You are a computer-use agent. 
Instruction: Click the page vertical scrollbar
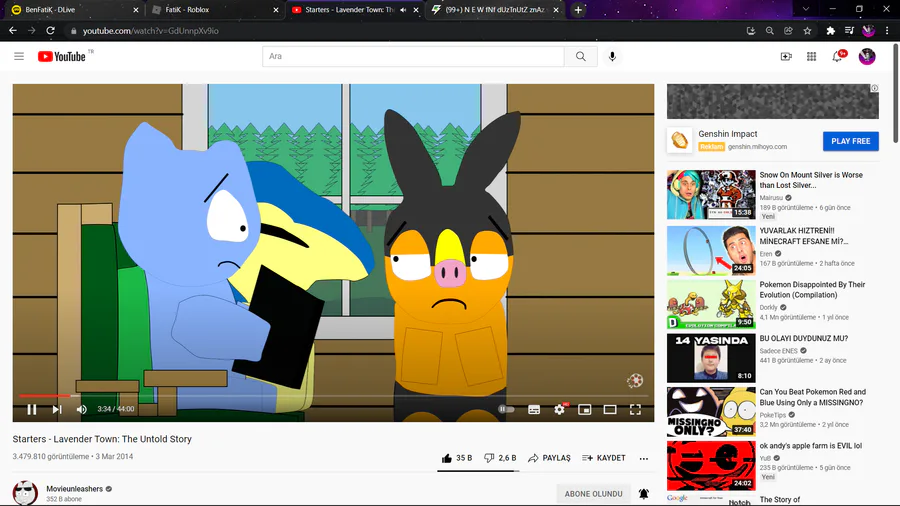pyautogui.click(x=896, y=94)
